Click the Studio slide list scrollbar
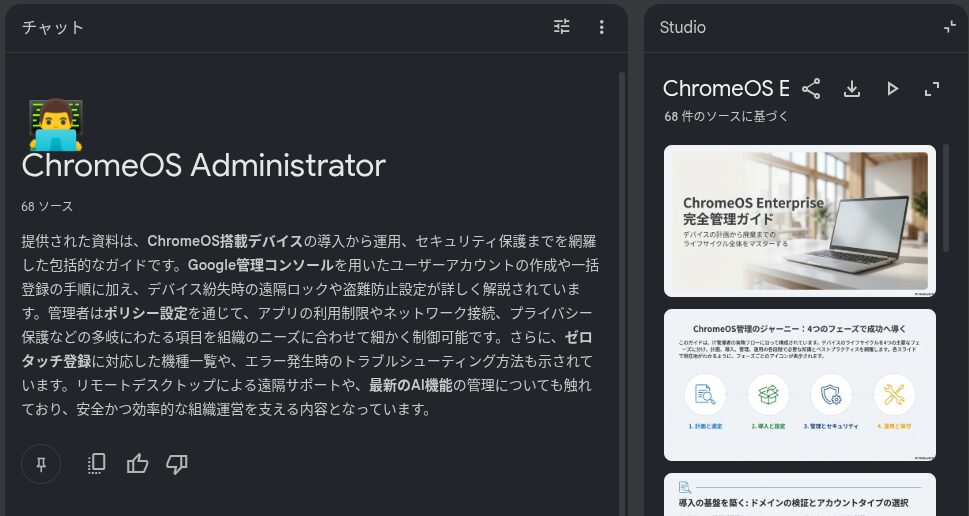Viewport: 969px width, 516px height. 946,200
